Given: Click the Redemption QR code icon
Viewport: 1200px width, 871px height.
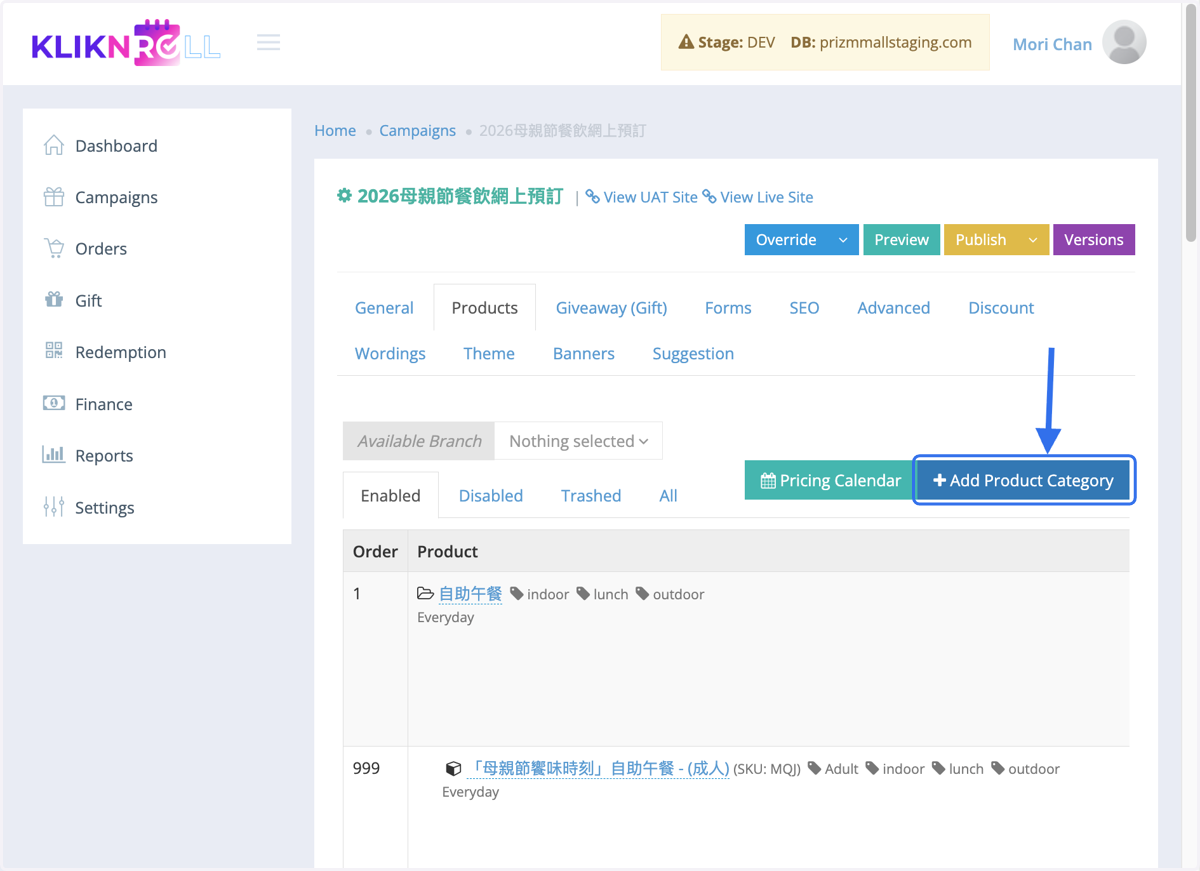Looking at the screenshot, I should pos(54,351).
